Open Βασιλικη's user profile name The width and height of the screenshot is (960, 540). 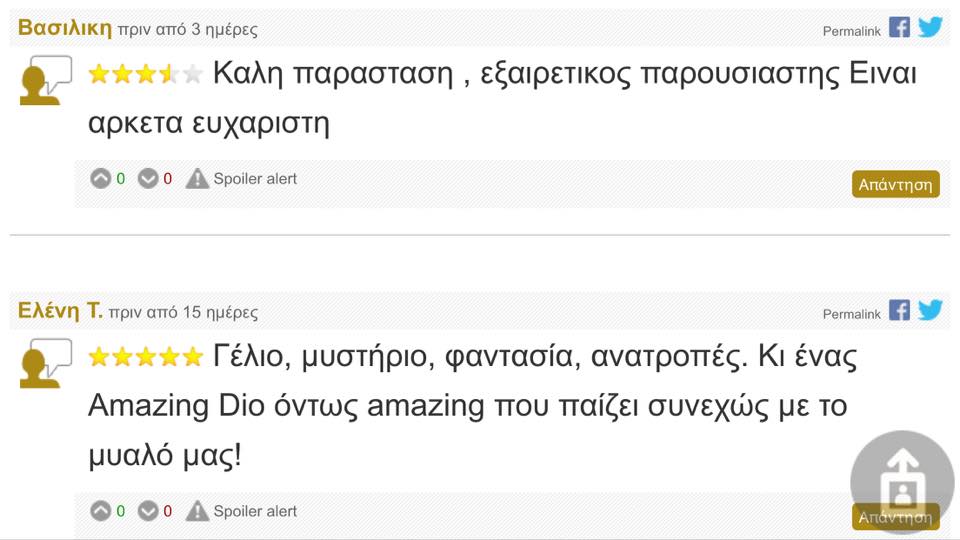65,28
